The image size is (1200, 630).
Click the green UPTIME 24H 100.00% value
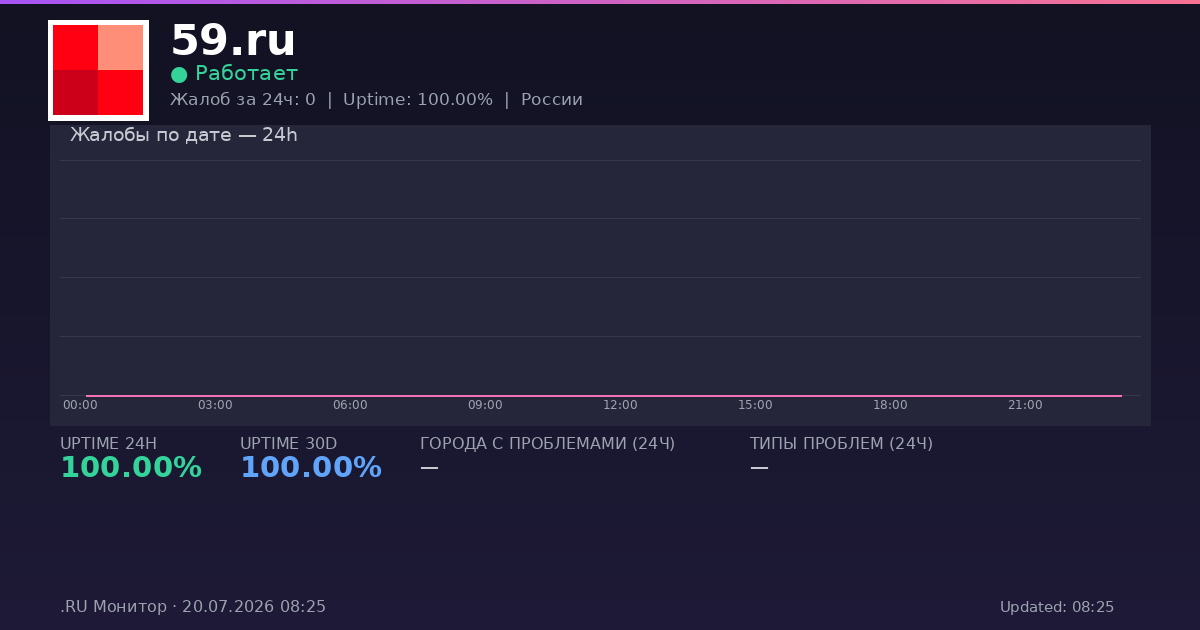point(131,468)
